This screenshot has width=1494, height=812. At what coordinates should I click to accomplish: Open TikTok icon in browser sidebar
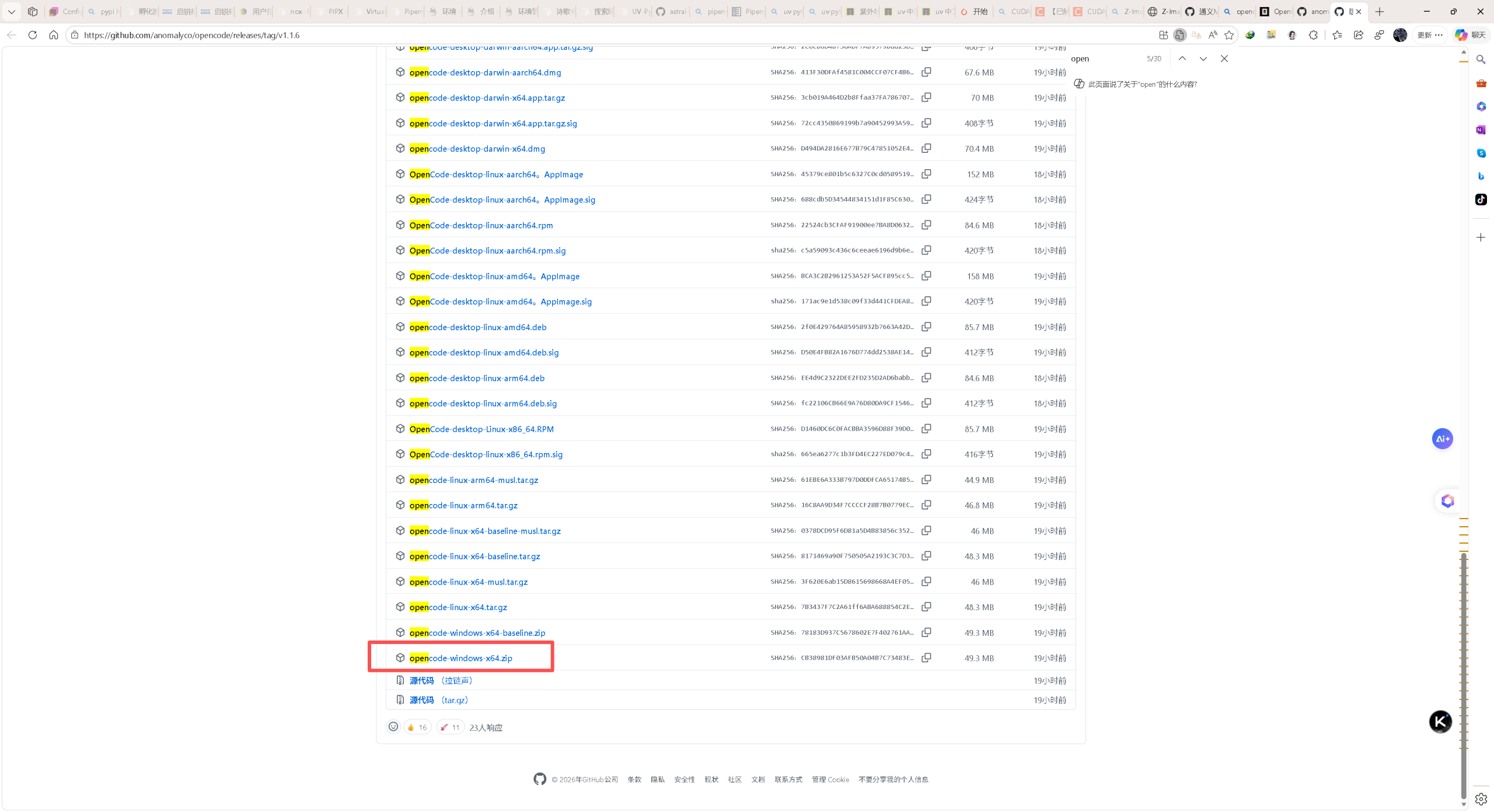[x=1481, y=199]
